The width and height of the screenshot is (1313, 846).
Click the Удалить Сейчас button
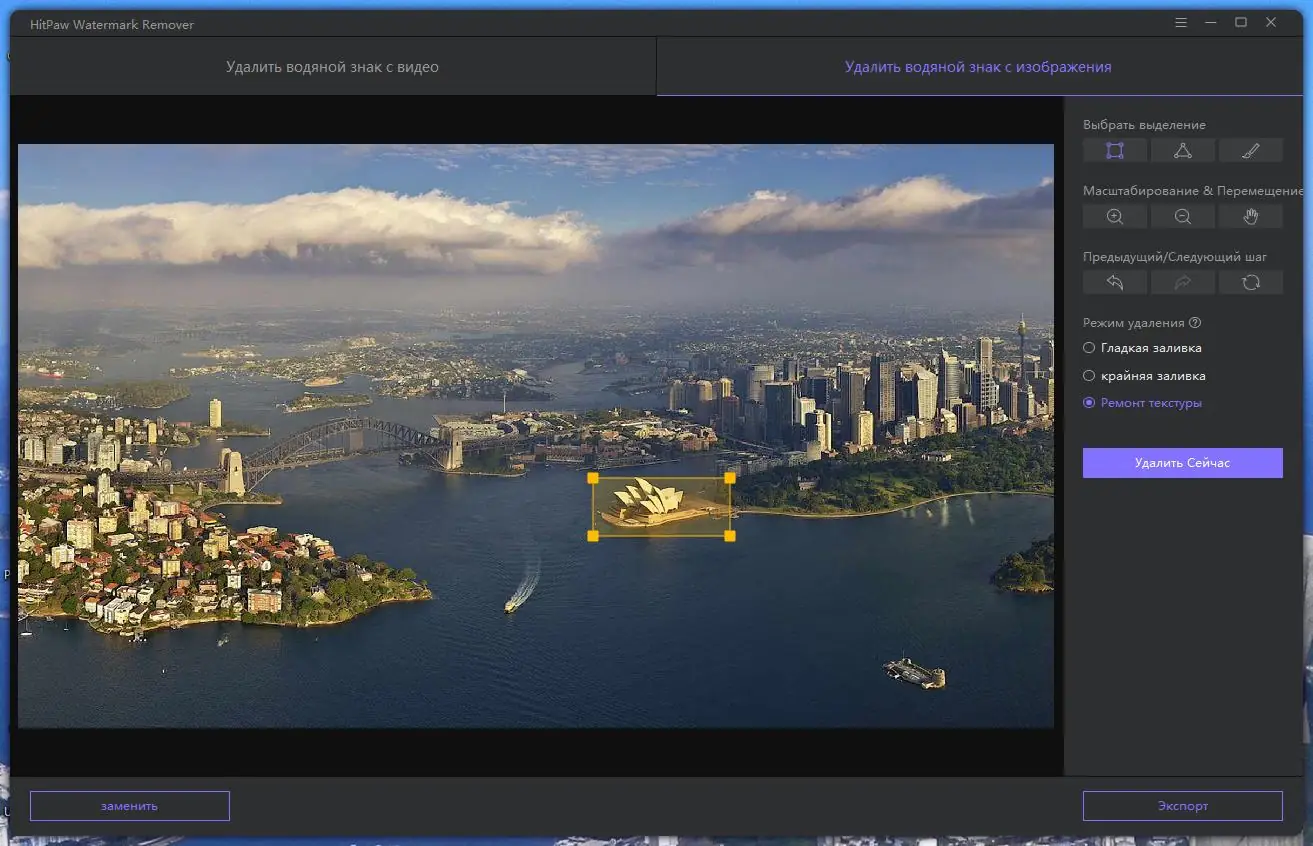coord(1183,463)
